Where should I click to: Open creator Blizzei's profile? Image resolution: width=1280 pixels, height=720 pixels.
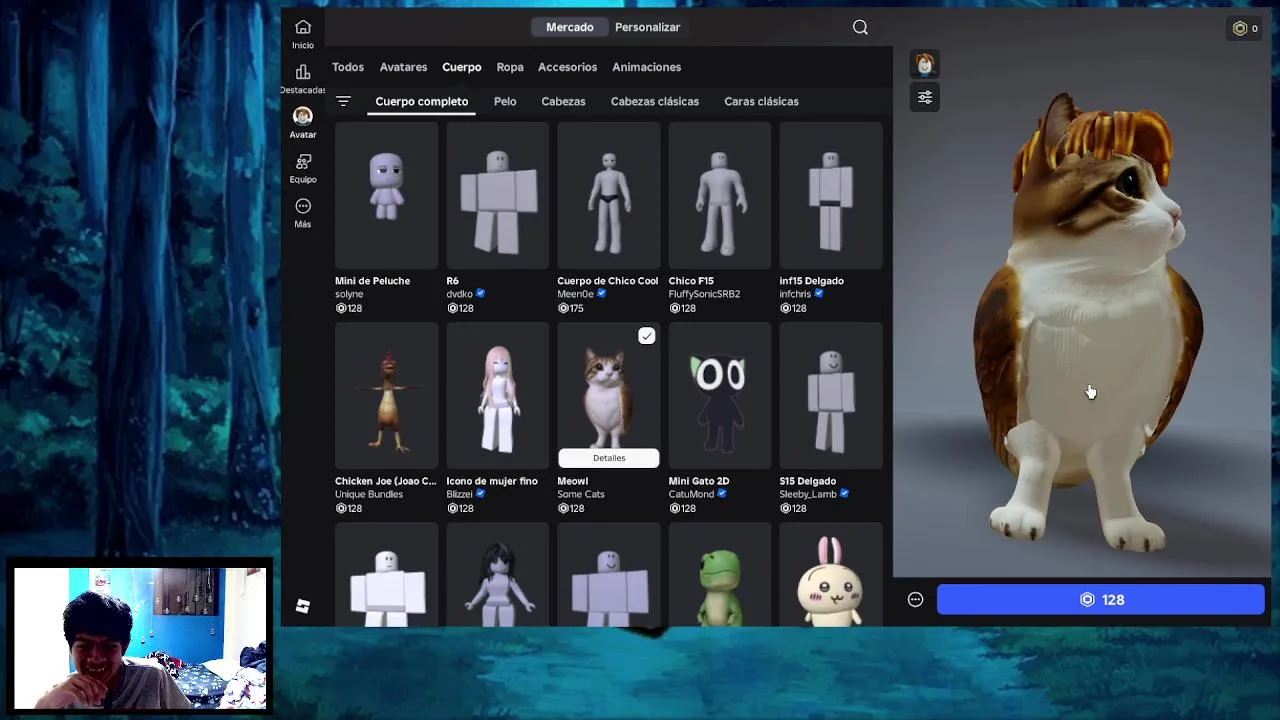click(459, 494)
